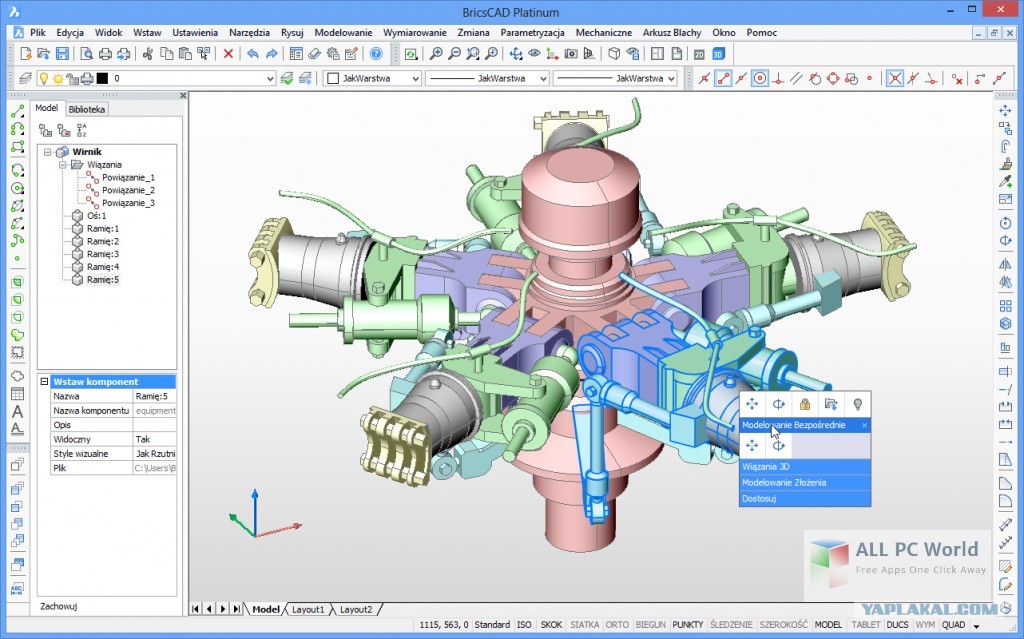The height and width of the screenshot is (639, 1024).
Task: Click the New drawing icon
Action: point(25,54)
